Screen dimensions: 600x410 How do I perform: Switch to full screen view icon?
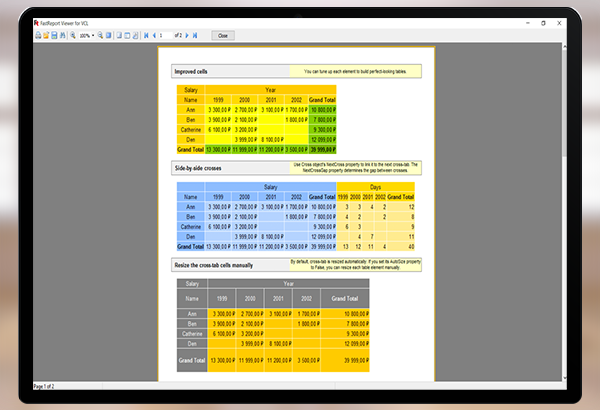[x=109, y=35]
